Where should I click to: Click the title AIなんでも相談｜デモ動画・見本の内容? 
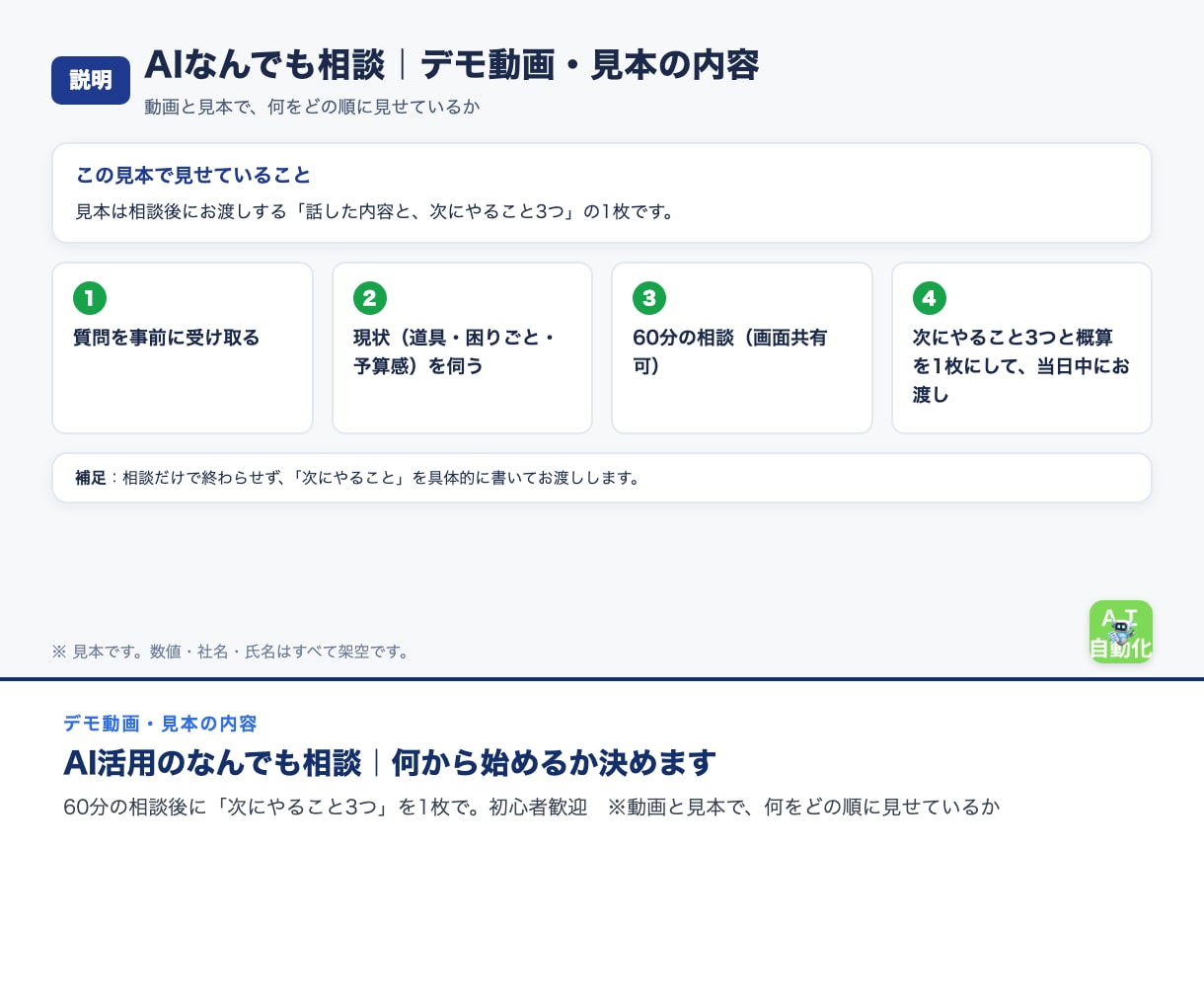452,65
